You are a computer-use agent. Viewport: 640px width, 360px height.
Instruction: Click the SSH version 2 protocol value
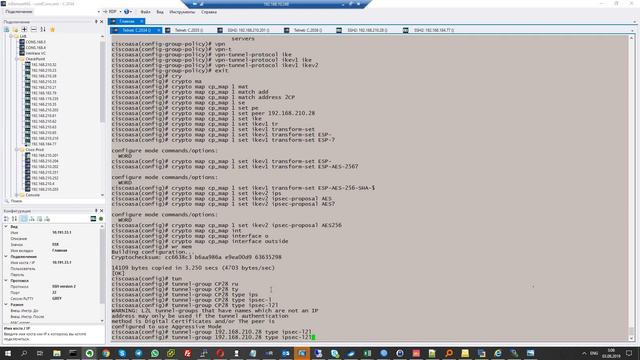(x=64, y=287)
